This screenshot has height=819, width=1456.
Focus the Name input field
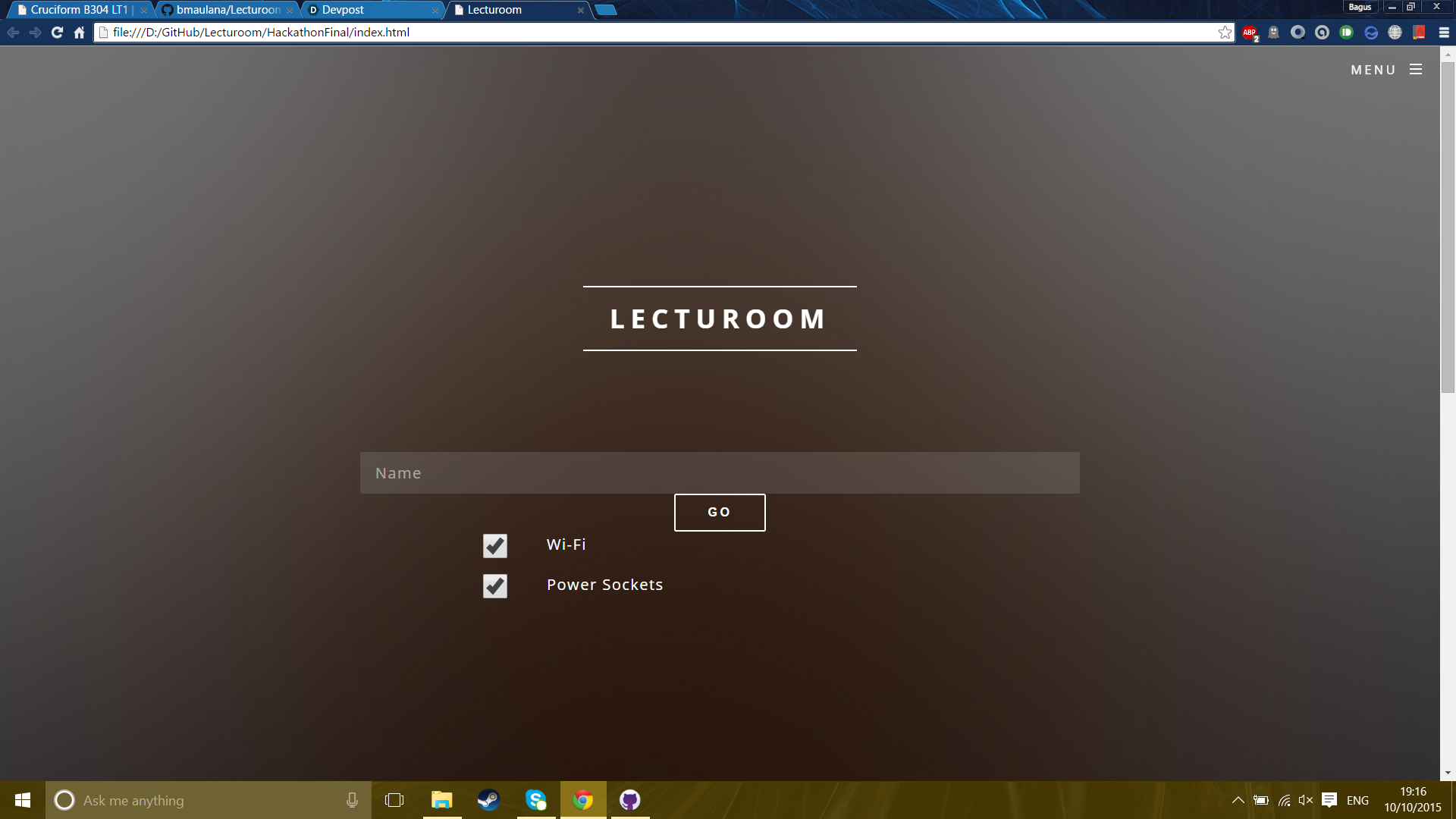tap(719, 473)
